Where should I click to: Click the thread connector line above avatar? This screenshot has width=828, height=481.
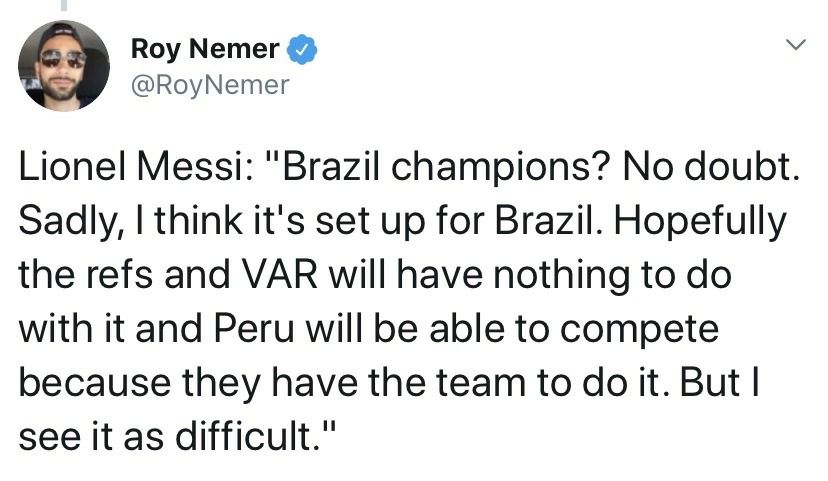coord(65,5)
